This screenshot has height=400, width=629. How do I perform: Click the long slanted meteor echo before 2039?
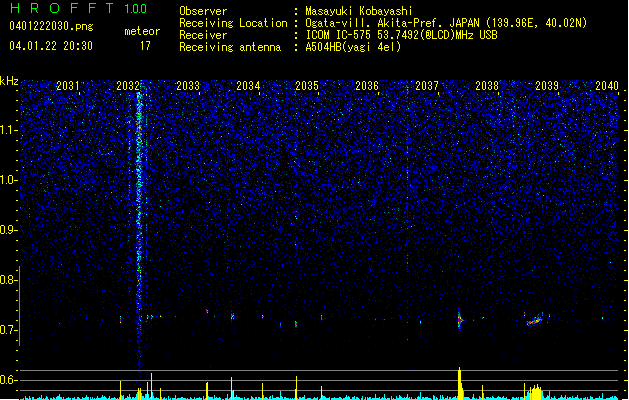[x=534, y=321]
